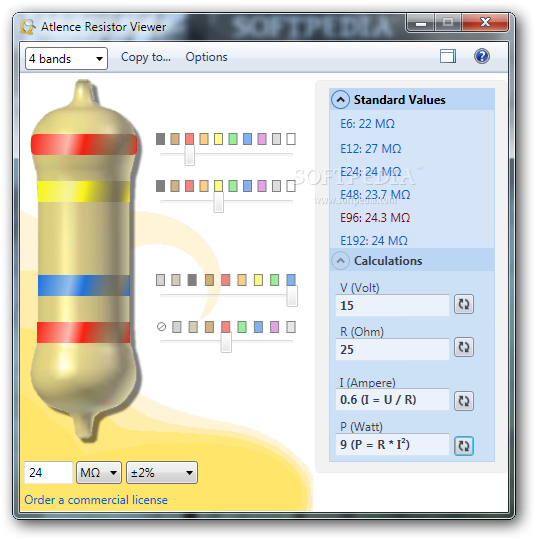Pick red swatch in multiplier row
The width and height of the screenshot is (536, 540).
[x=226, y=280]
